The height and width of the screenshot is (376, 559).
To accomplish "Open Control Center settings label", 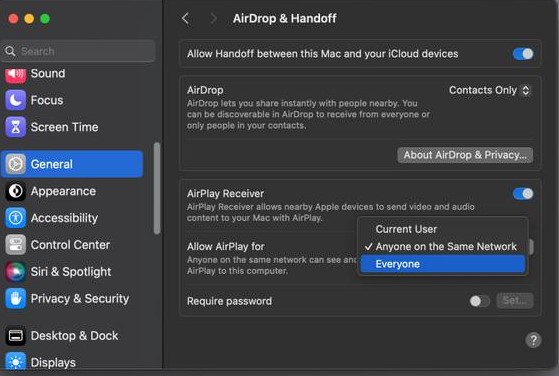I will [x=70, y=245].
